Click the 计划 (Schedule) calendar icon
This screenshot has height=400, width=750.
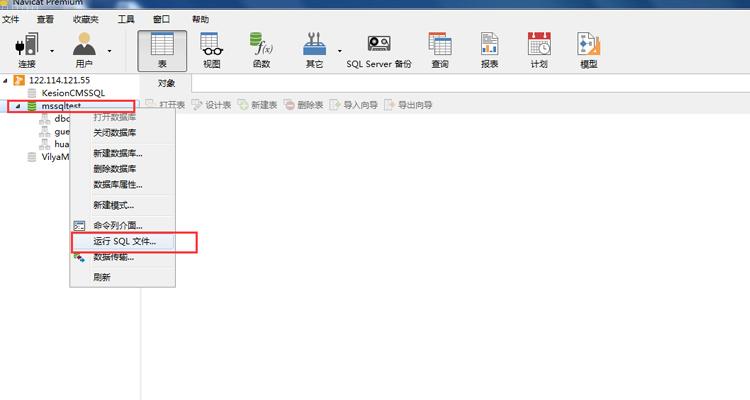[x=539, y=48]
